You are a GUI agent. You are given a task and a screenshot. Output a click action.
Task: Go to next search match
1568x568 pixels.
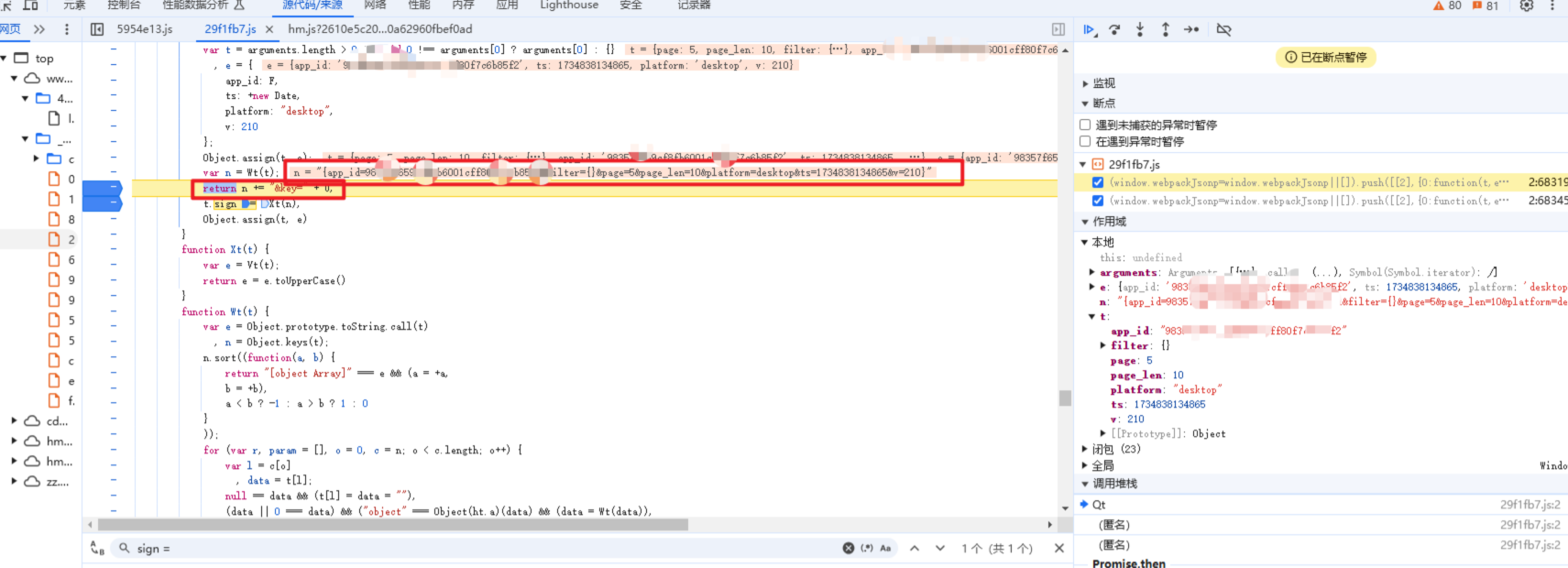point(940,548)
